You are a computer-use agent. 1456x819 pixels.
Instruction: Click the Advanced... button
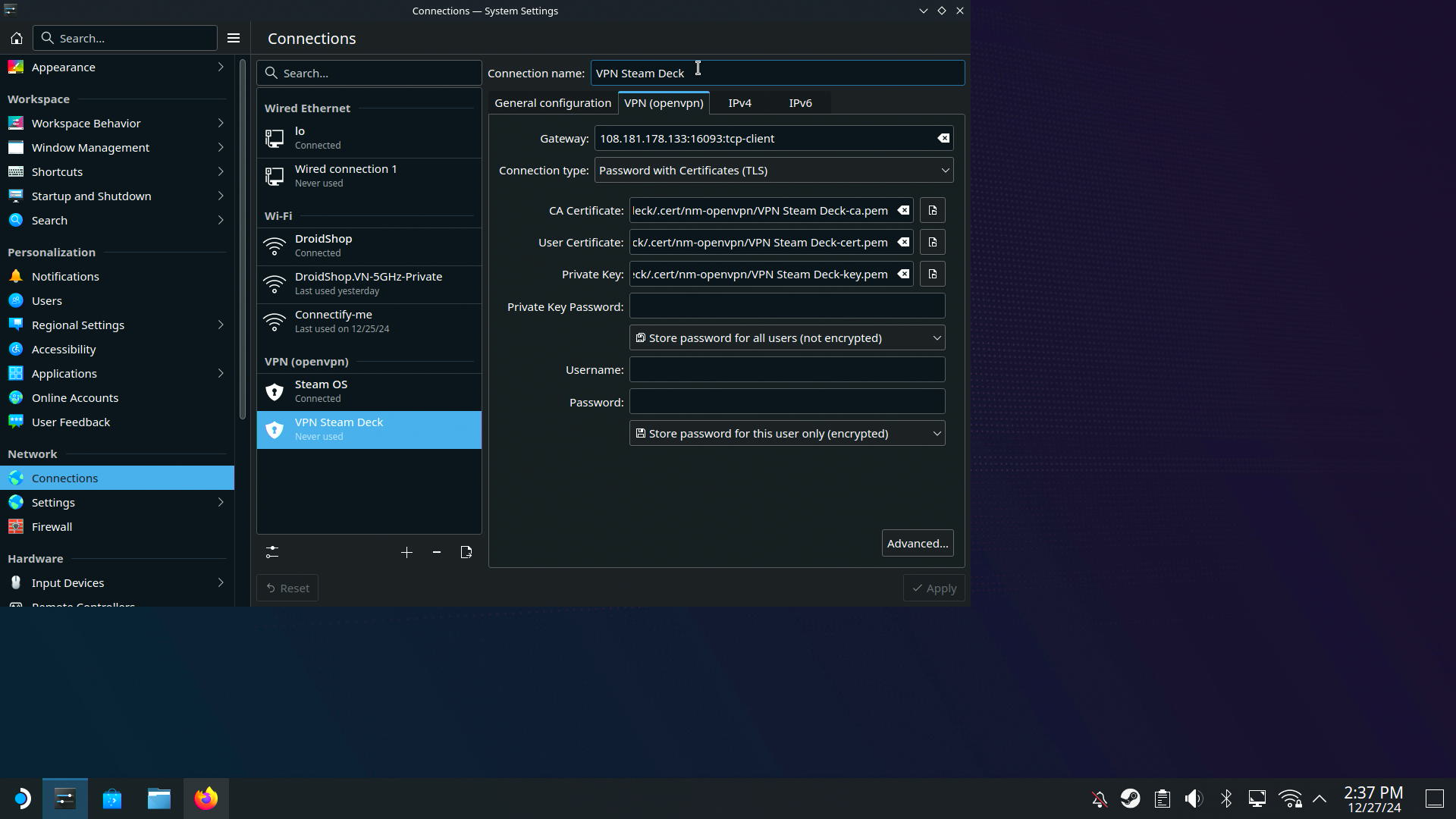[918, 544]
